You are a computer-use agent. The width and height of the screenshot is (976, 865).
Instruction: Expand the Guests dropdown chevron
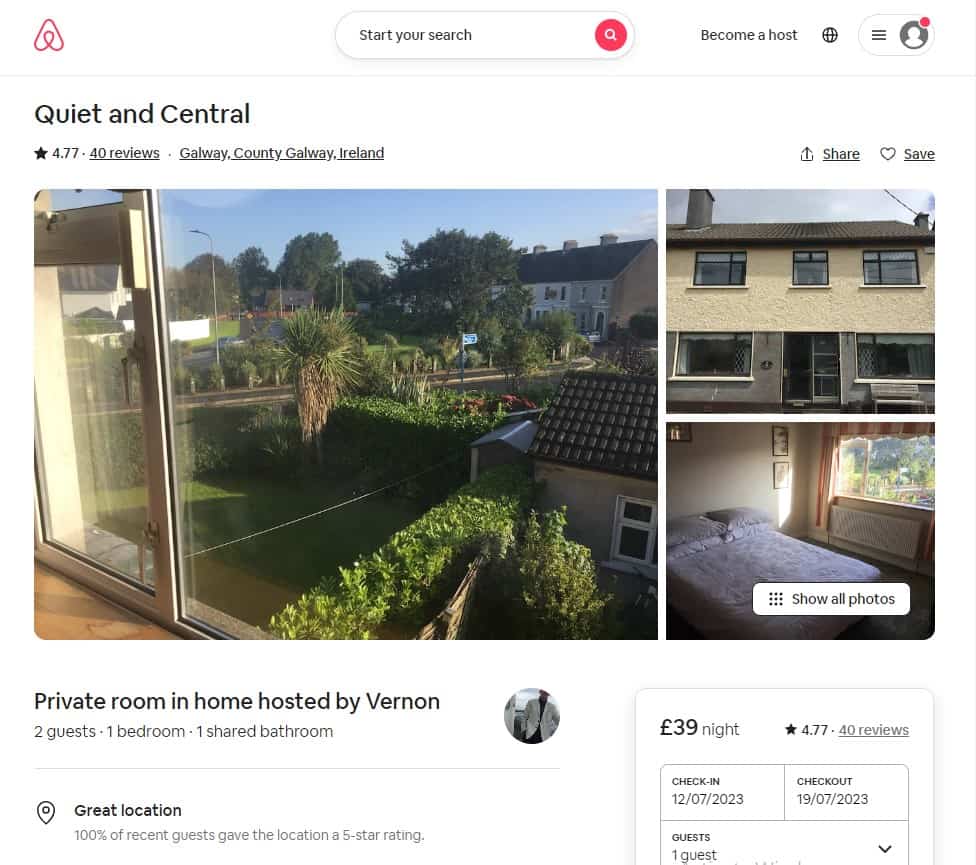(884, 848)
